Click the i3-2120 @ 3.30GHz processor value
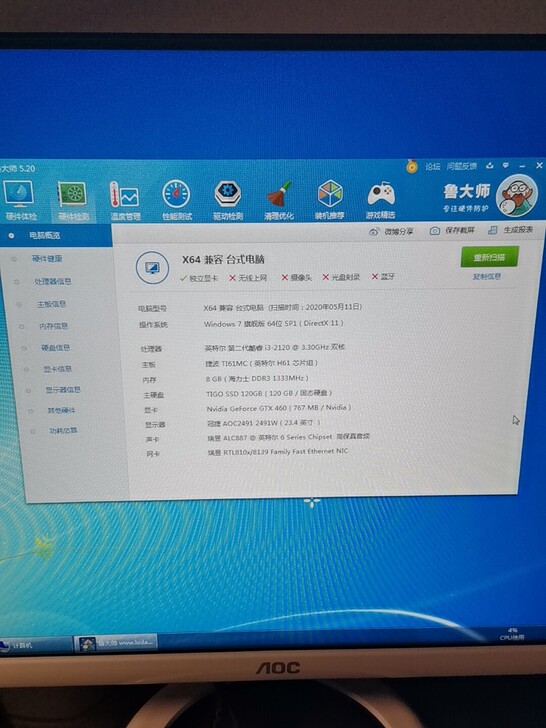 point(275,347)
